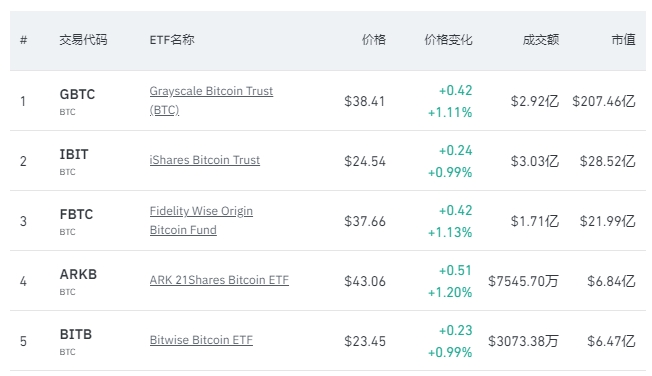Select the GBTC ticker symbol
Screen dimensions: 652x376
point(77,94)
